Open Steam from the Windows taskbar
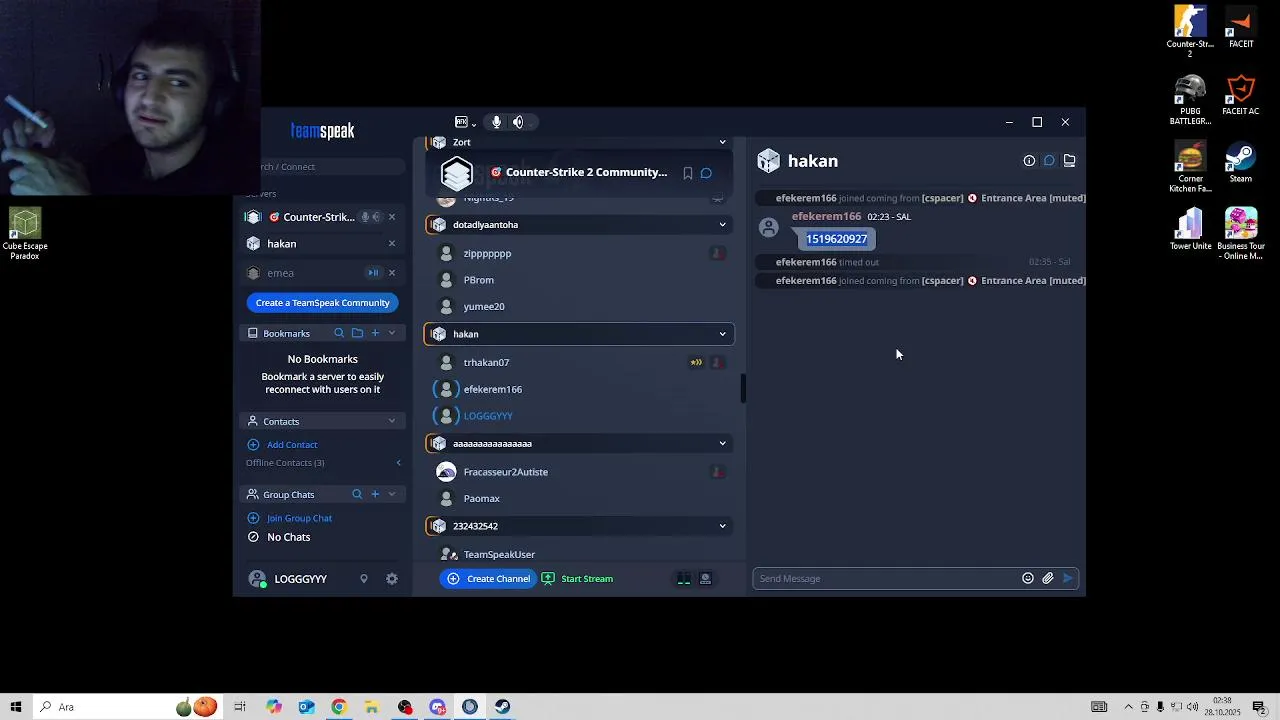 coord(503,707)
